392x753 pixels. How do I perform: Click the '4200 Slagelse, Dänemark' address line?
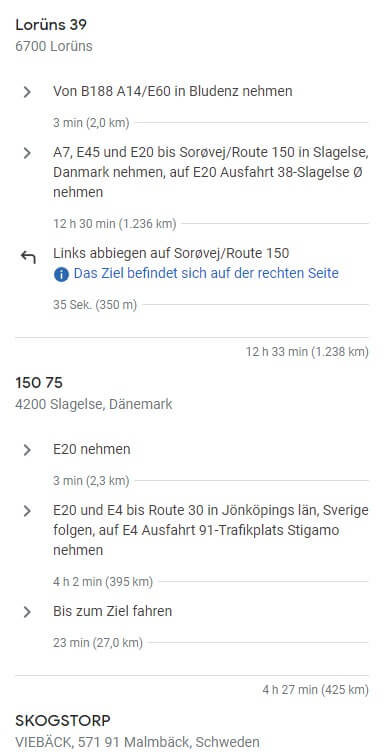(x=94, y=404)
